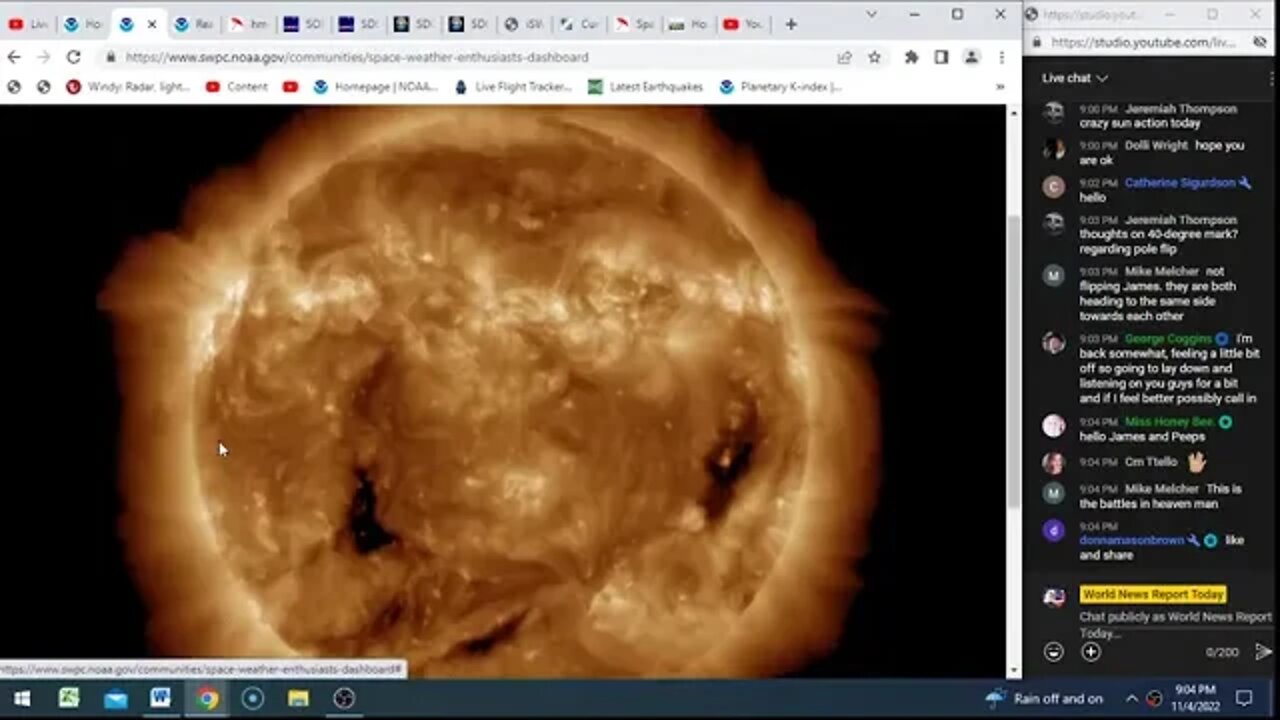The height and width of the screenshot is (720, 1280).
Task: Click the first globe bookmark icon
Action: coord(14,87)
